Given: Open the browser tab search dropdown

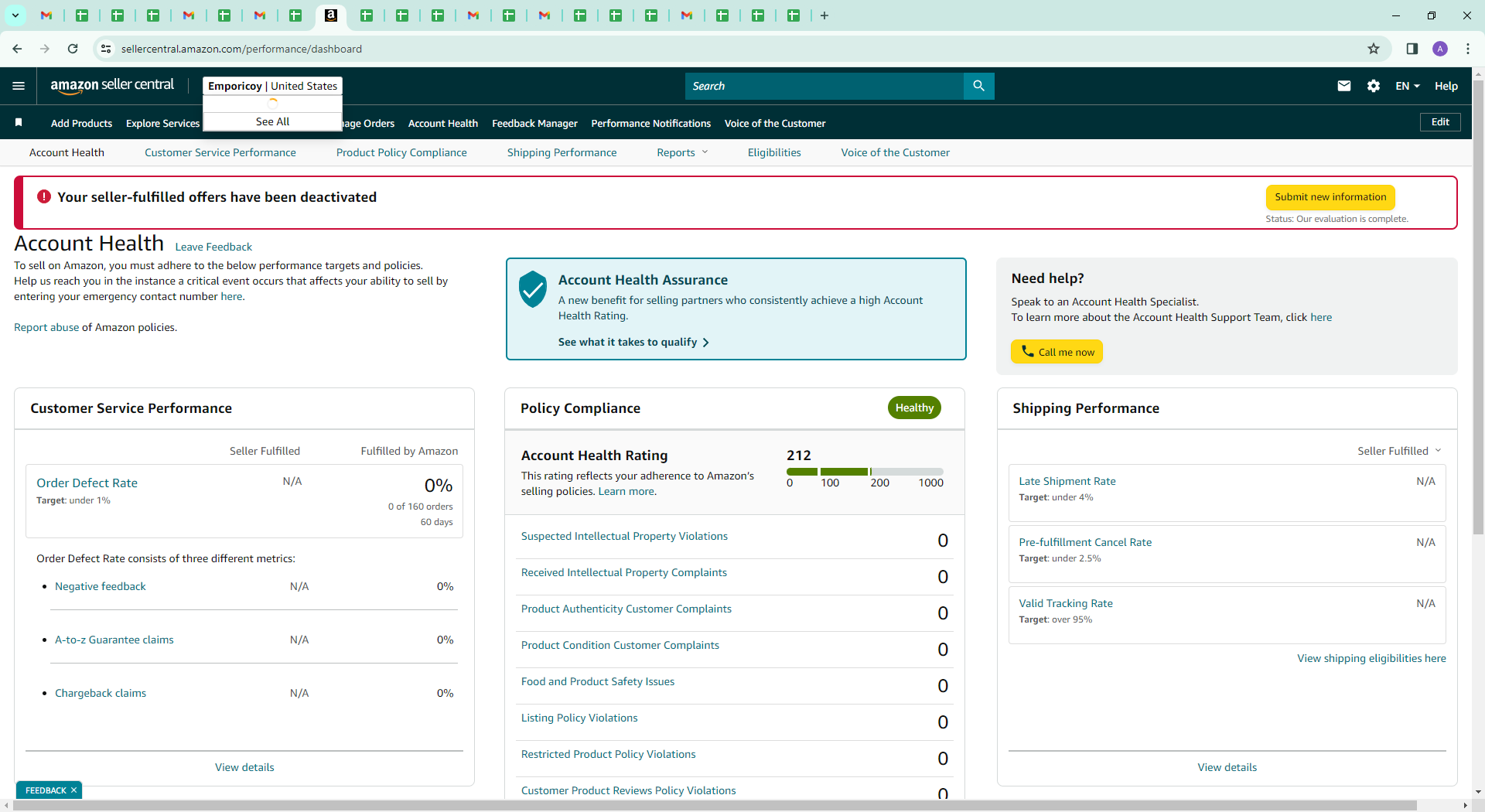Looking at the screenshot, I should coord(15,15).
